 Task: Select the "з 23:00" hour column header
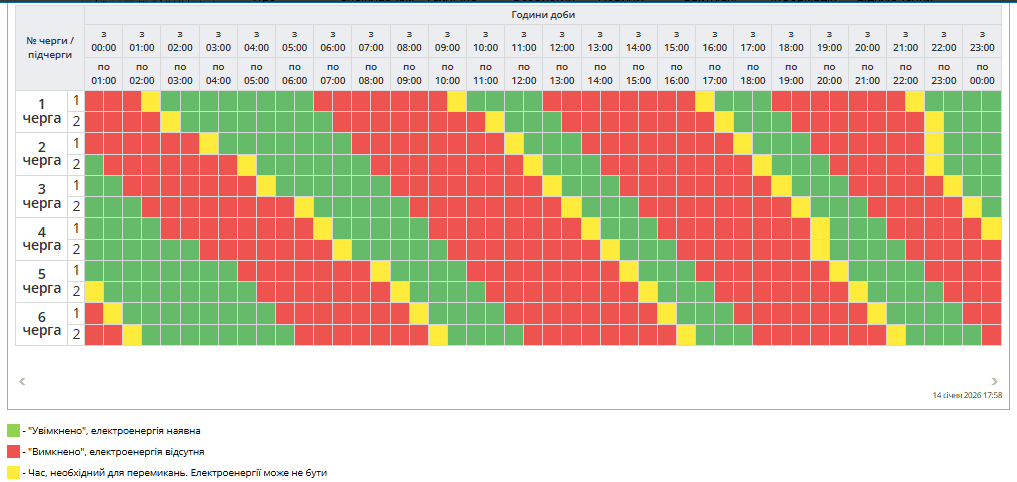point(982,40)
